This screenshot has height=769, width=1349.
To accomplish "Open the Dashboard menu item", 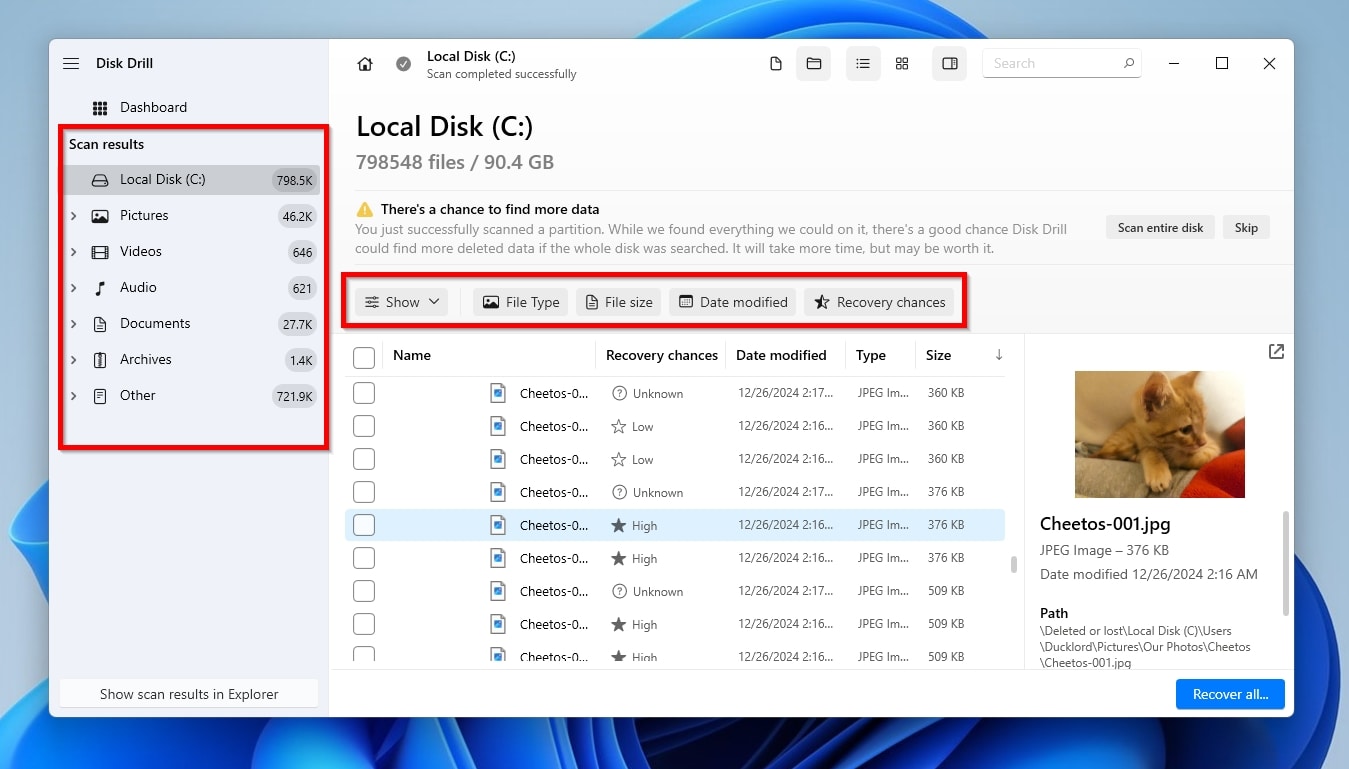I will pyautogui.click(x=152, y=108).
